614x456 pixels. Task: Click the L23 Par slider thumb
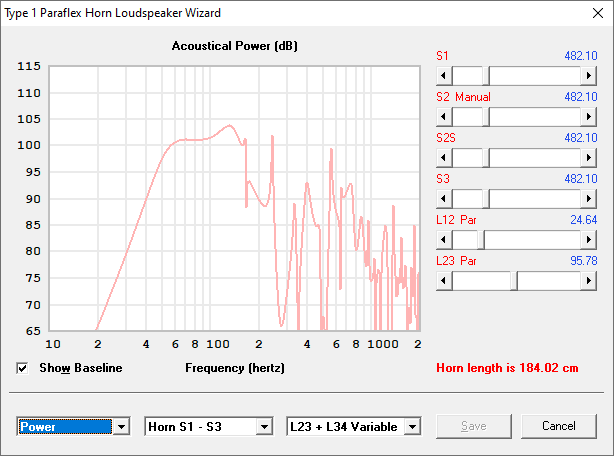click(514, 281)
